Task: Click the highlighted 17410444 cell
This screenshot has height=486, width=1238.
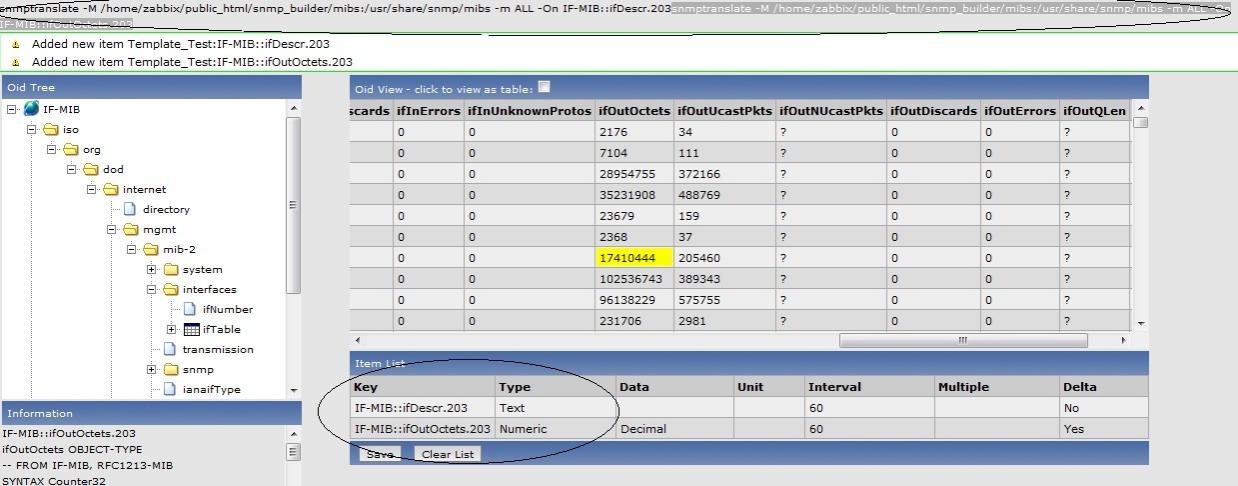Action: 634,258
